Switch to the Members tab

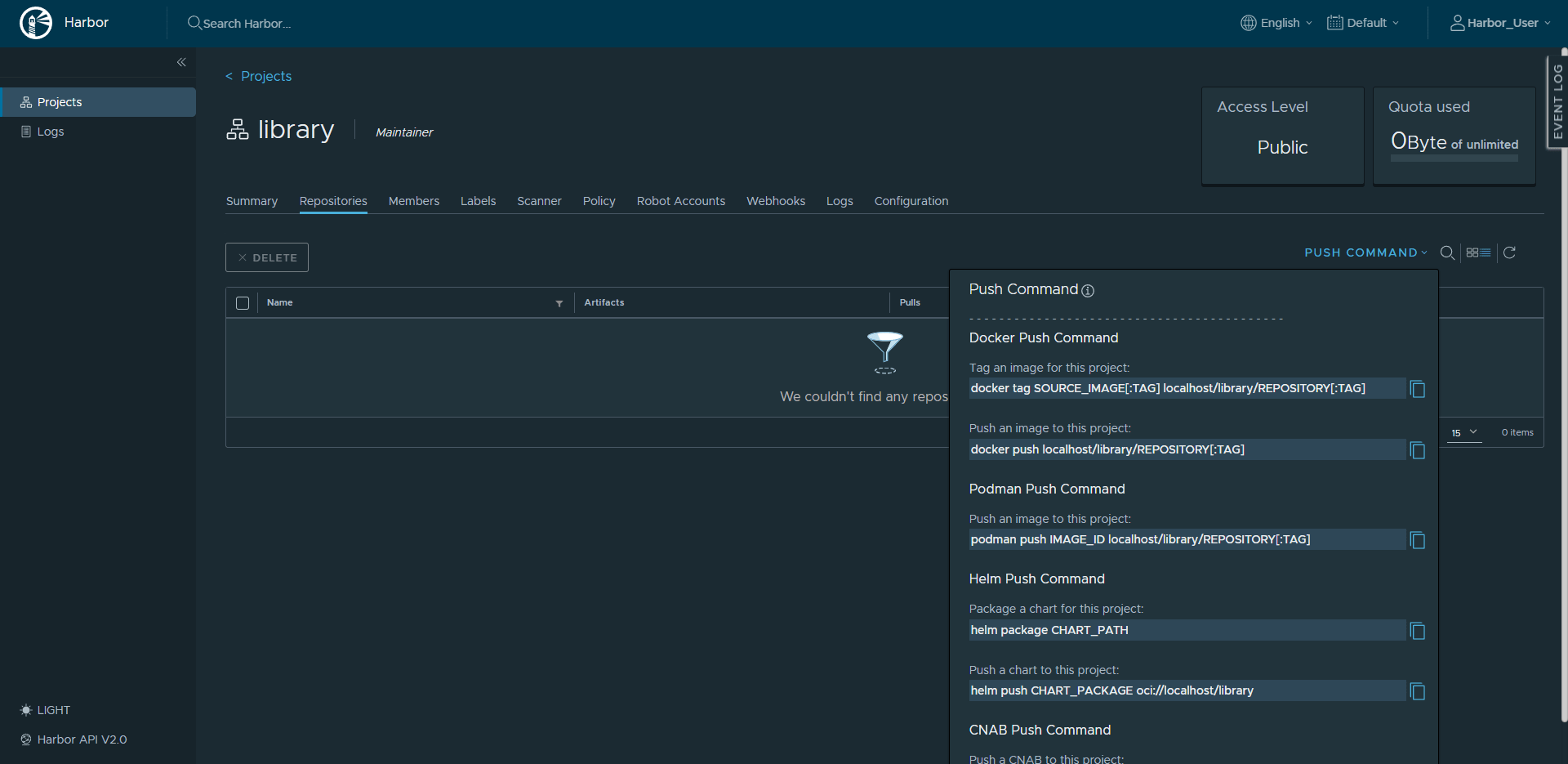pyautogui.click(x=414, y=201)
